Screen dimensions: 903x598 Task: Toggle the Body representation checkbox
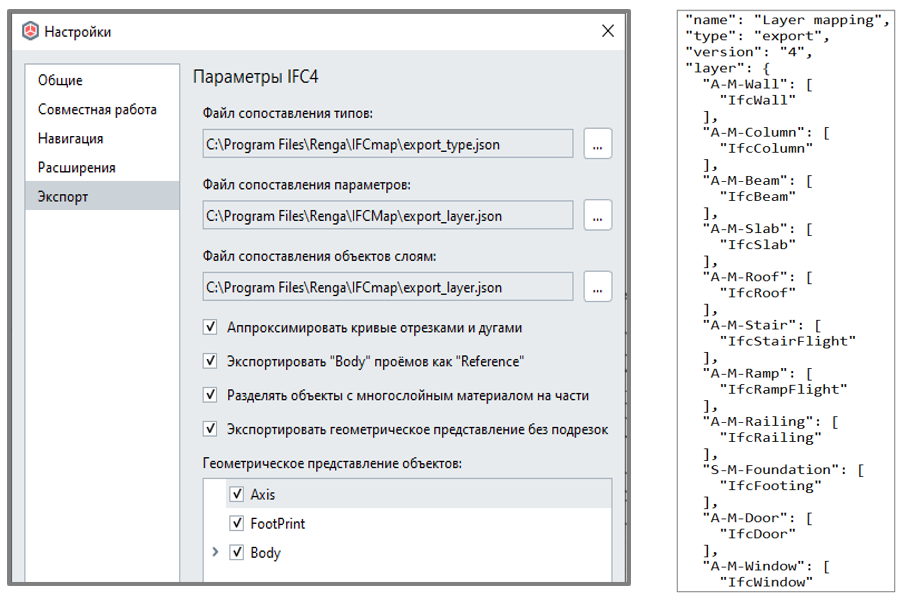click(236, 552)
